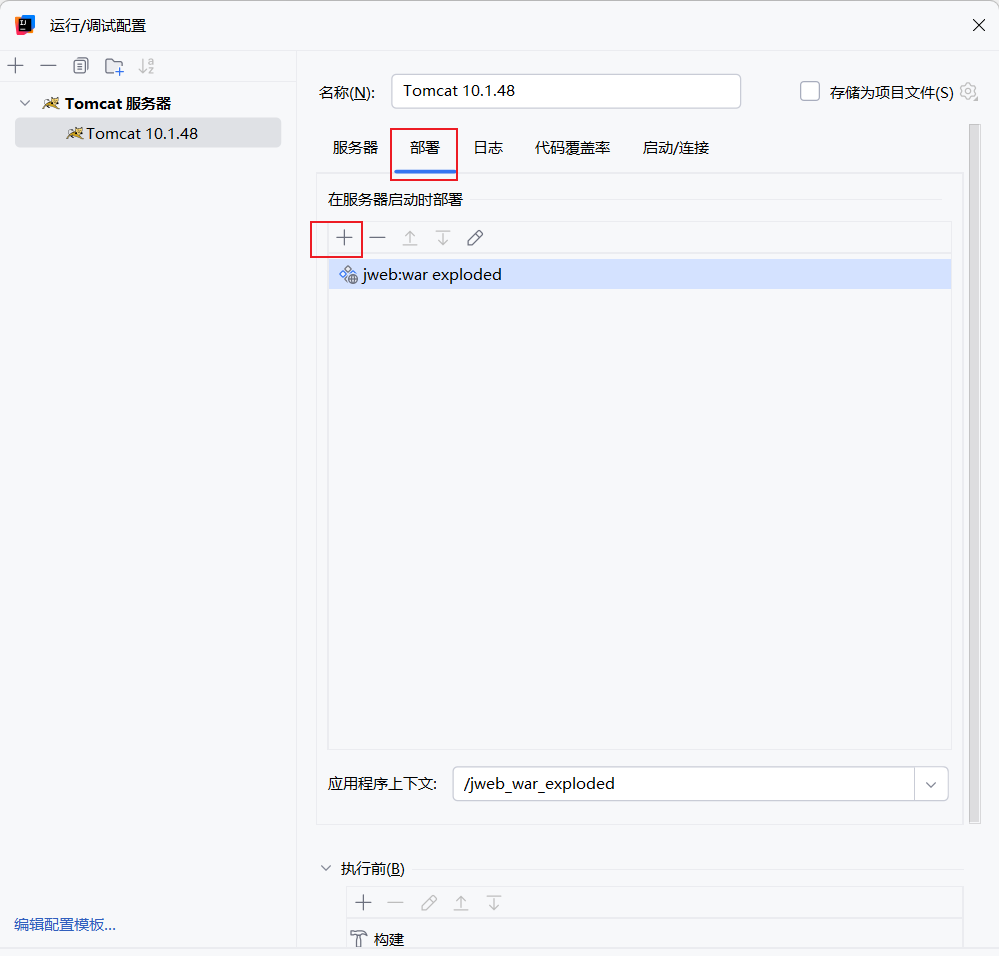
Task: Move deployment artifact up
Action: tap(410, 238)
